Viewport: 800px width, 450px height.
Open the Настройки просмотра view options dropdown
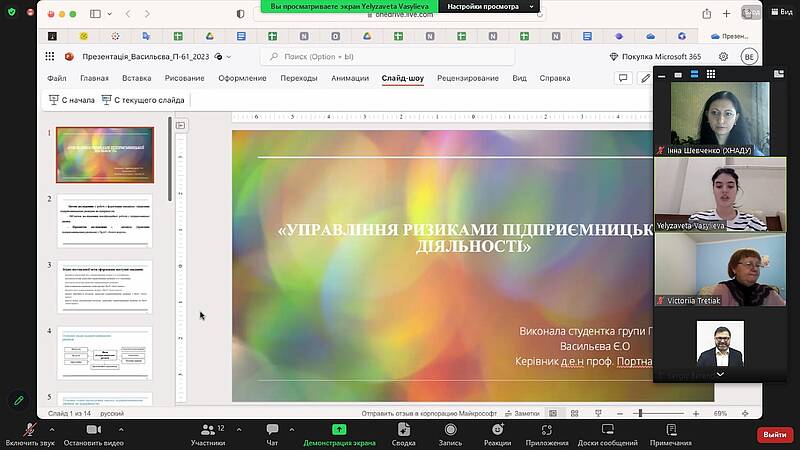pos(489,6)
